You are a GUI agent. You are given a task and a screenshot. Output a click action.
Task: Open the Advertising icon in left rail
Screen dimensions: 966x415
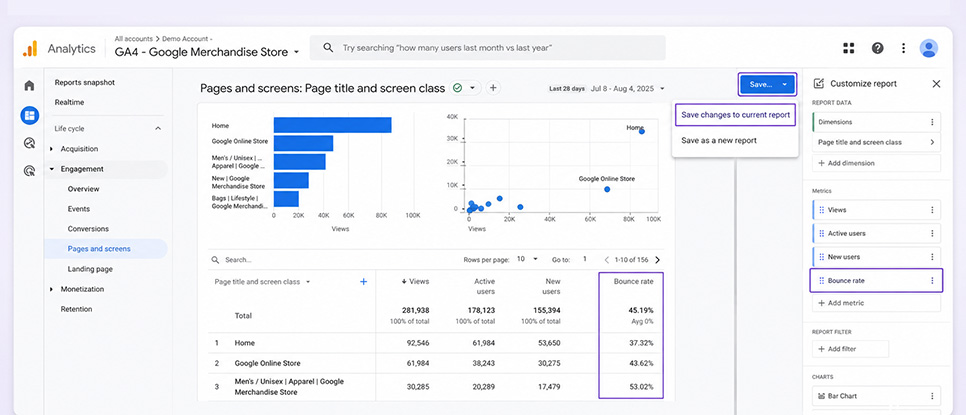[x=29, y=171]
